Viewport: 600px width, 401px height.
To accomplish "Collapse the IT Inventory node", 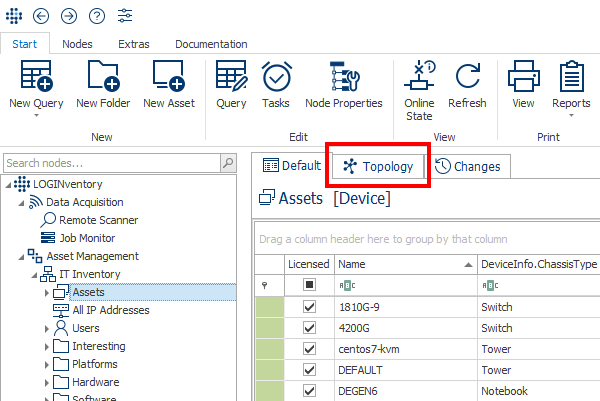I will pos(34,275).
